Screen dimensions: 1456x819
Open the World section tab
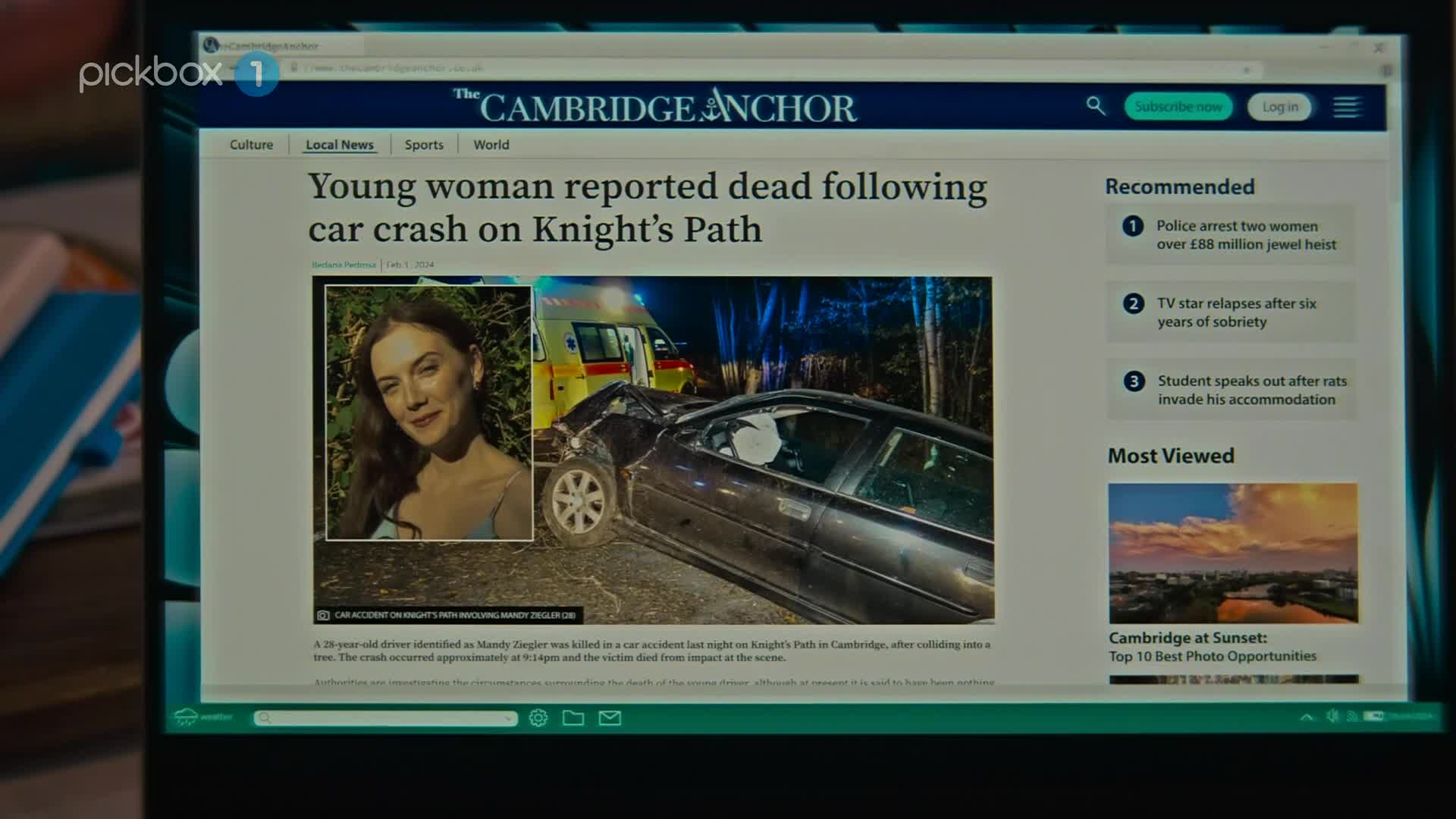491,145
